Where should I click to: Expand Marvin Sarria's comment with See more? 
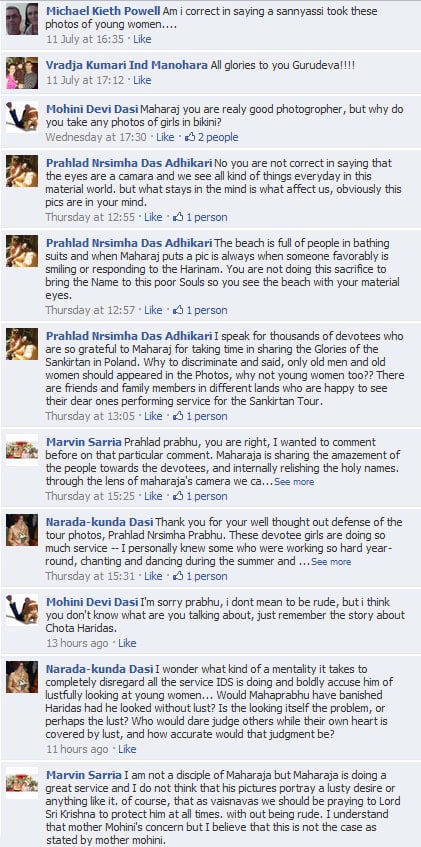tap(294, 482)
